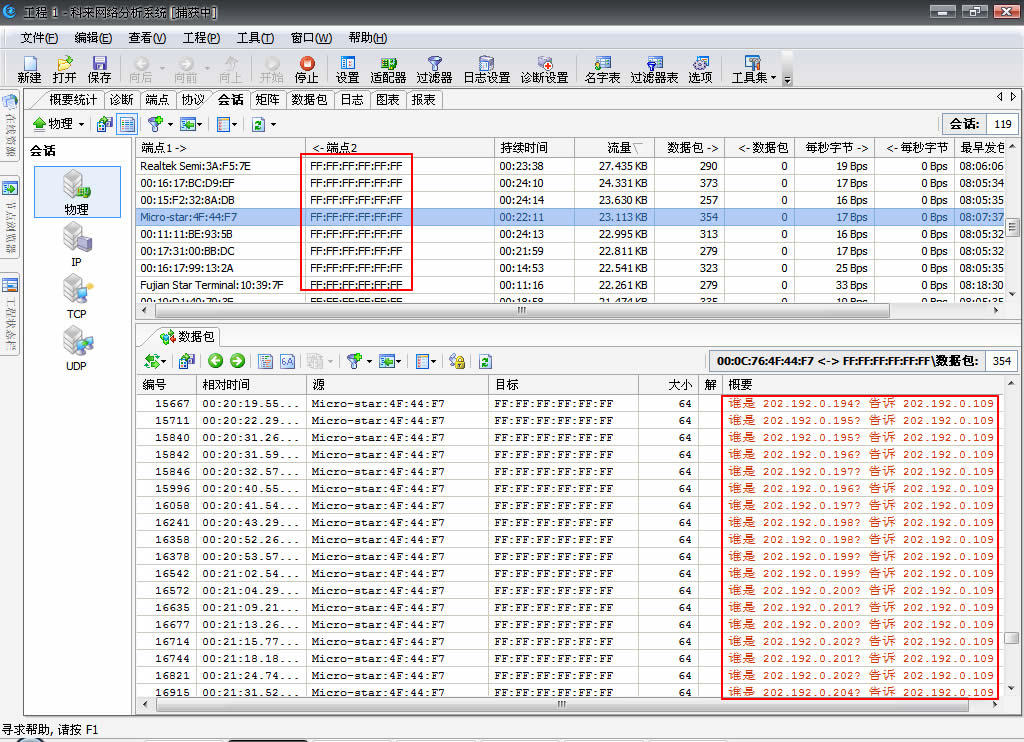Click the 持续时间 column header

[524, 148]
